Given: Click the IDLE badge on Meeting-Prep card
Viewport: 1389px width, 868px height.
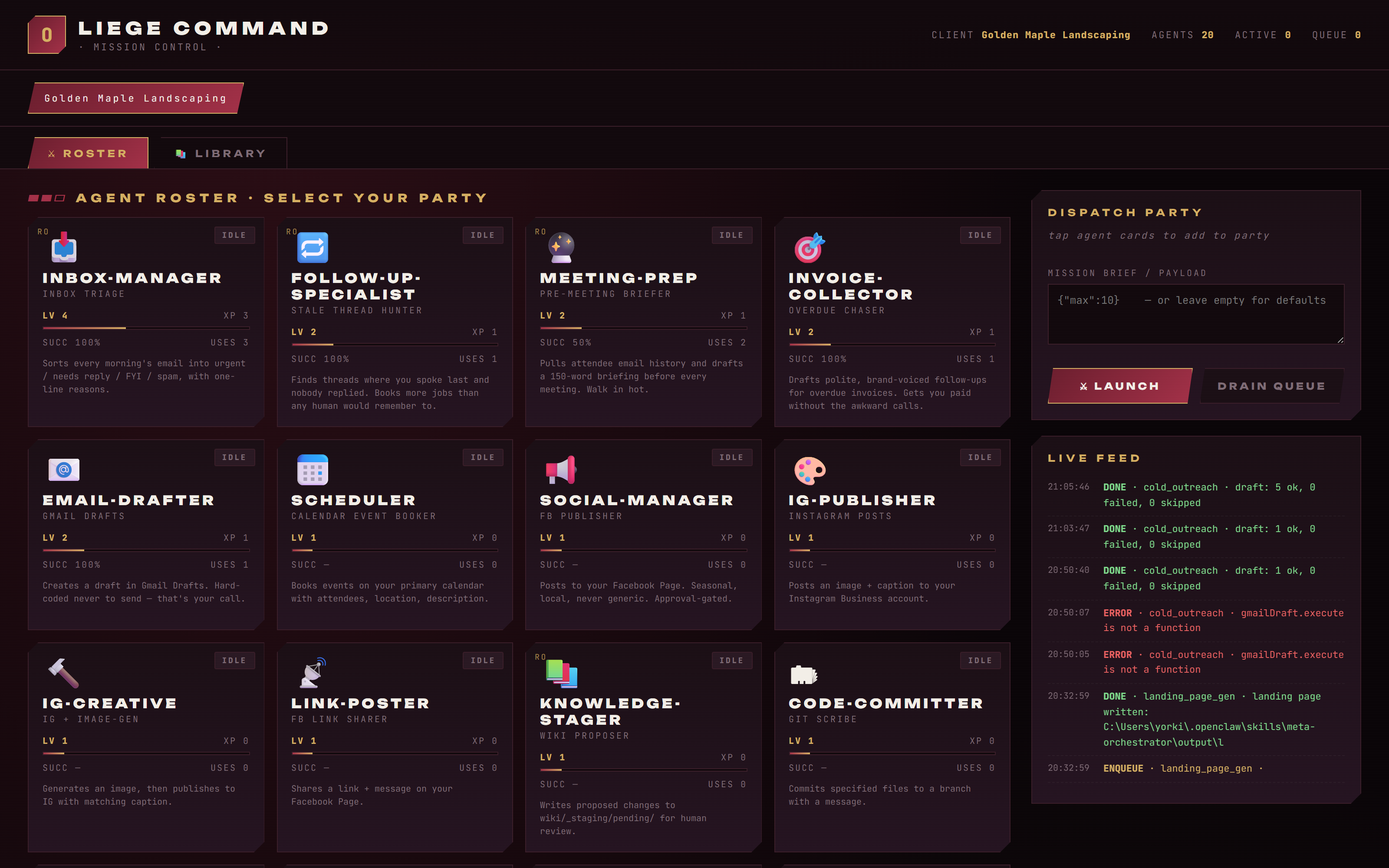Looking at the screenshot, I should 732,235.
